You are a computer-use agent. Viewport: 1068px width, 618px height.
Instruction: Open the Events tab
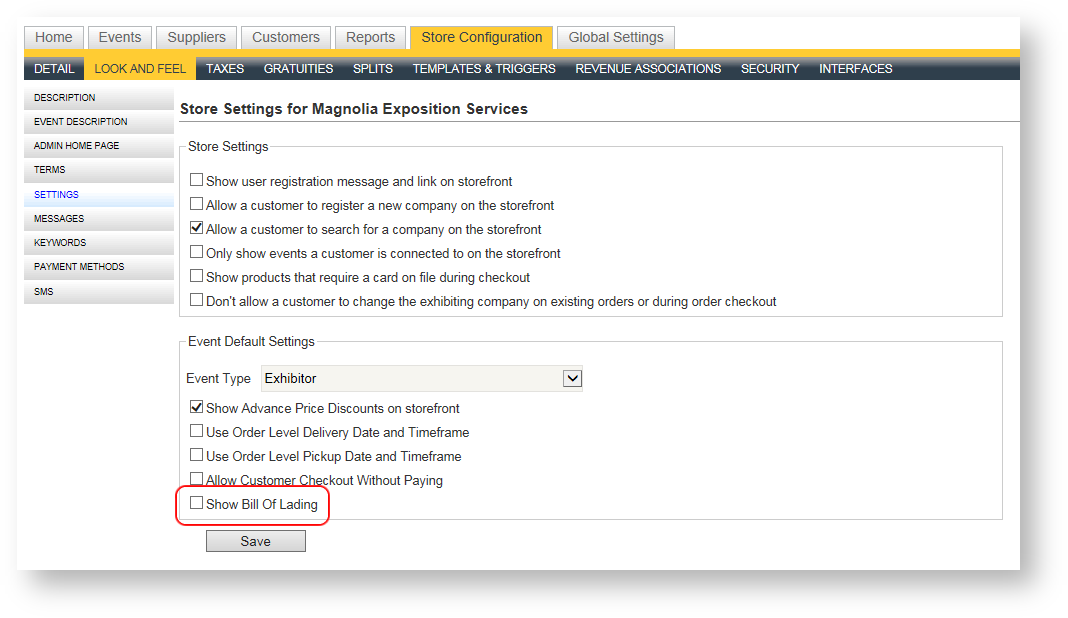click(x=119, y=37)
